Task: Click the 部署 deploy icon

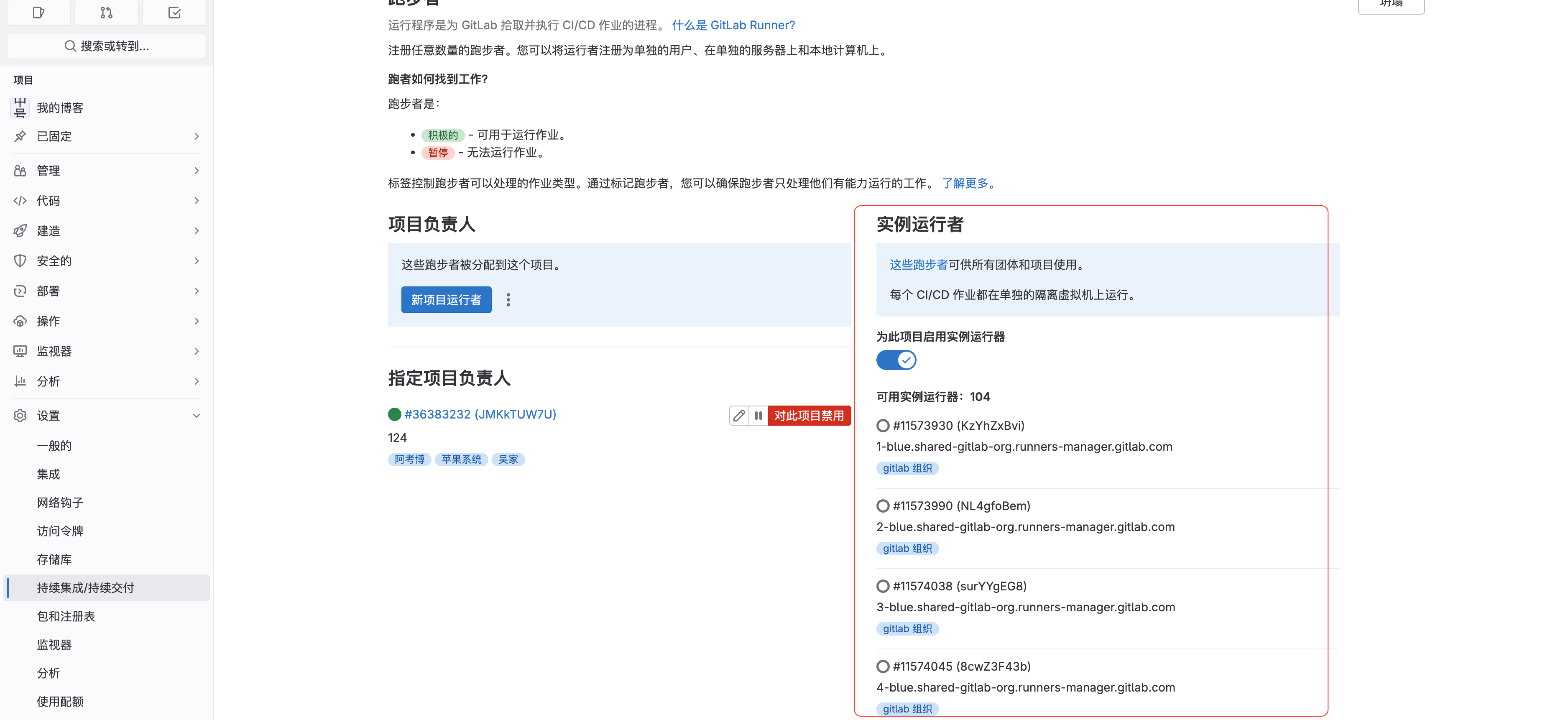Action: (20, 291)
